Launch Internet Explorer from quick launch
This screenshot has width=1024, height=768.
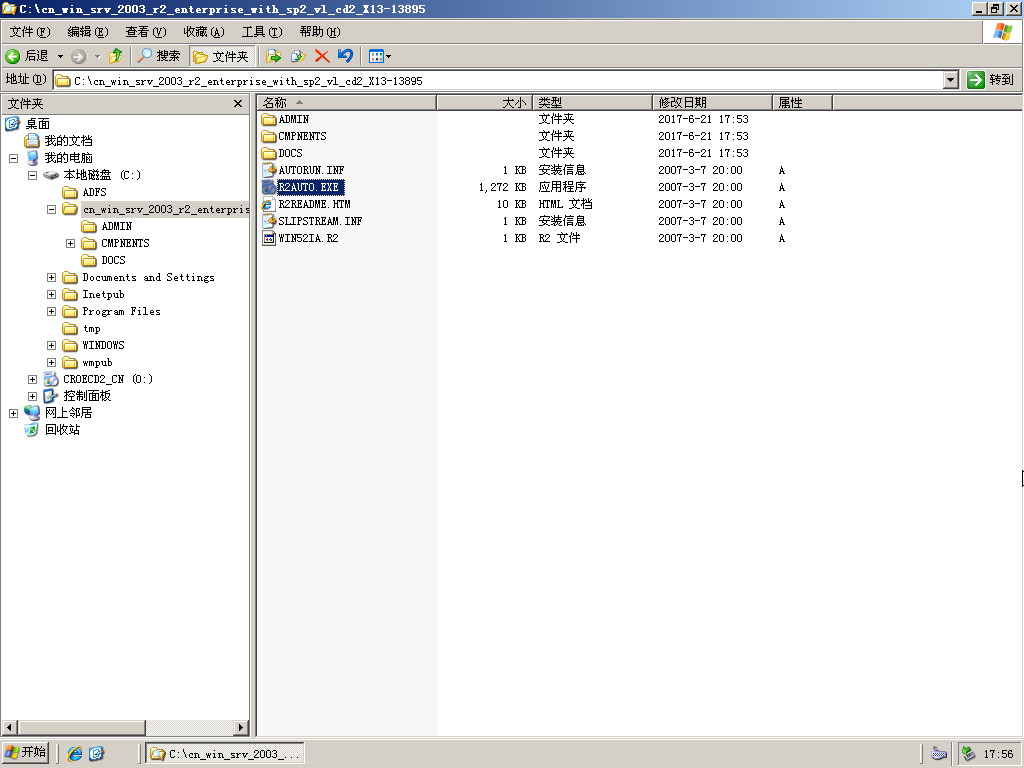(x=75, y=753)
